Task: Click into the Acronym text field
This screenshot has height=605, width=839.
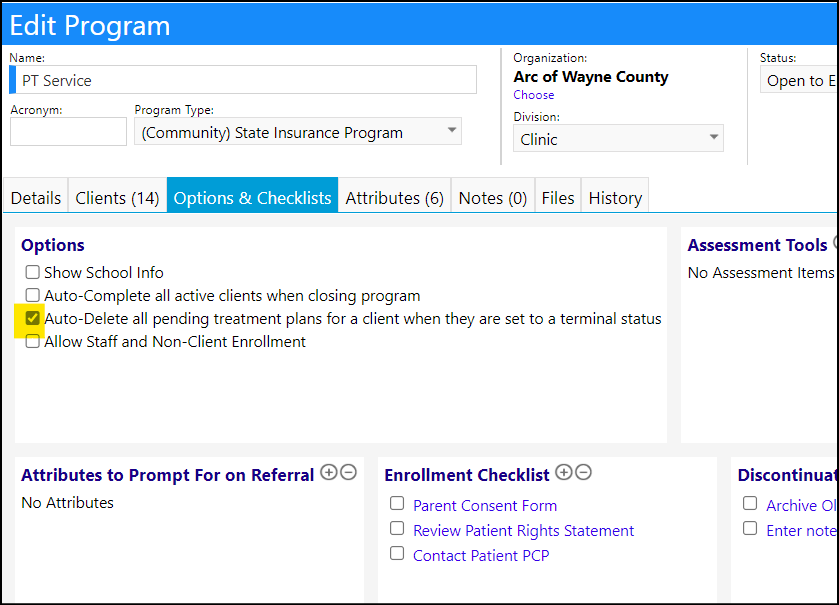Action: point(68,132)
